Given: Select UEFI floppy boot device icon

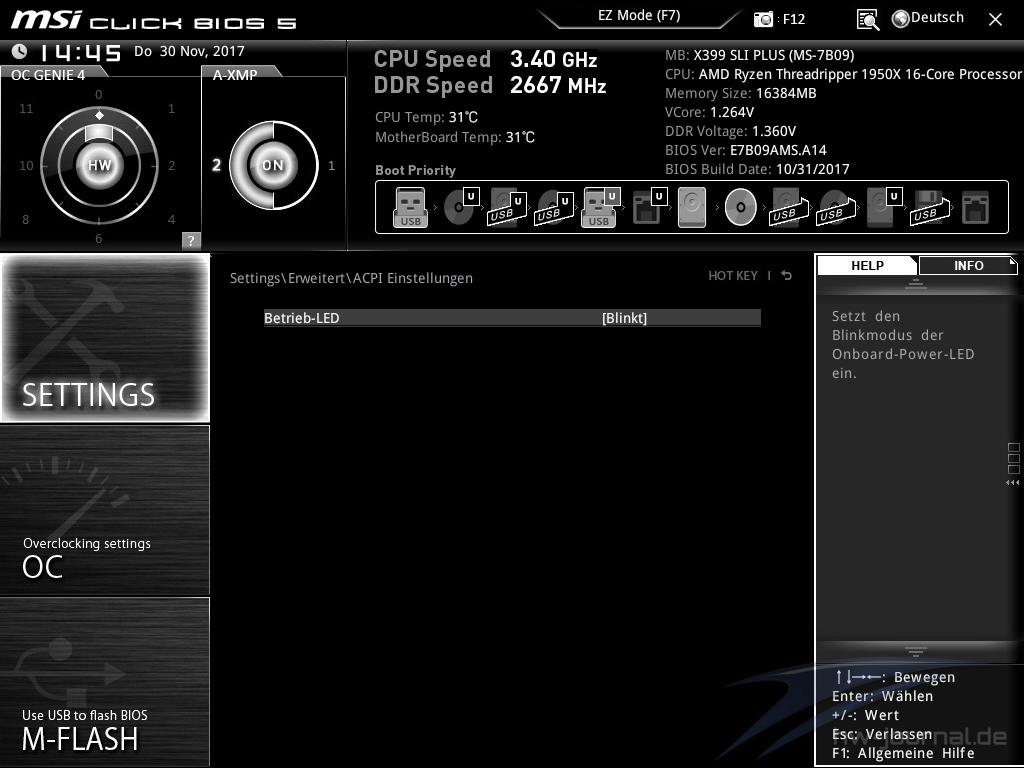Looking at the screenshot, I should pyautogui.click(x=649, y=207).
